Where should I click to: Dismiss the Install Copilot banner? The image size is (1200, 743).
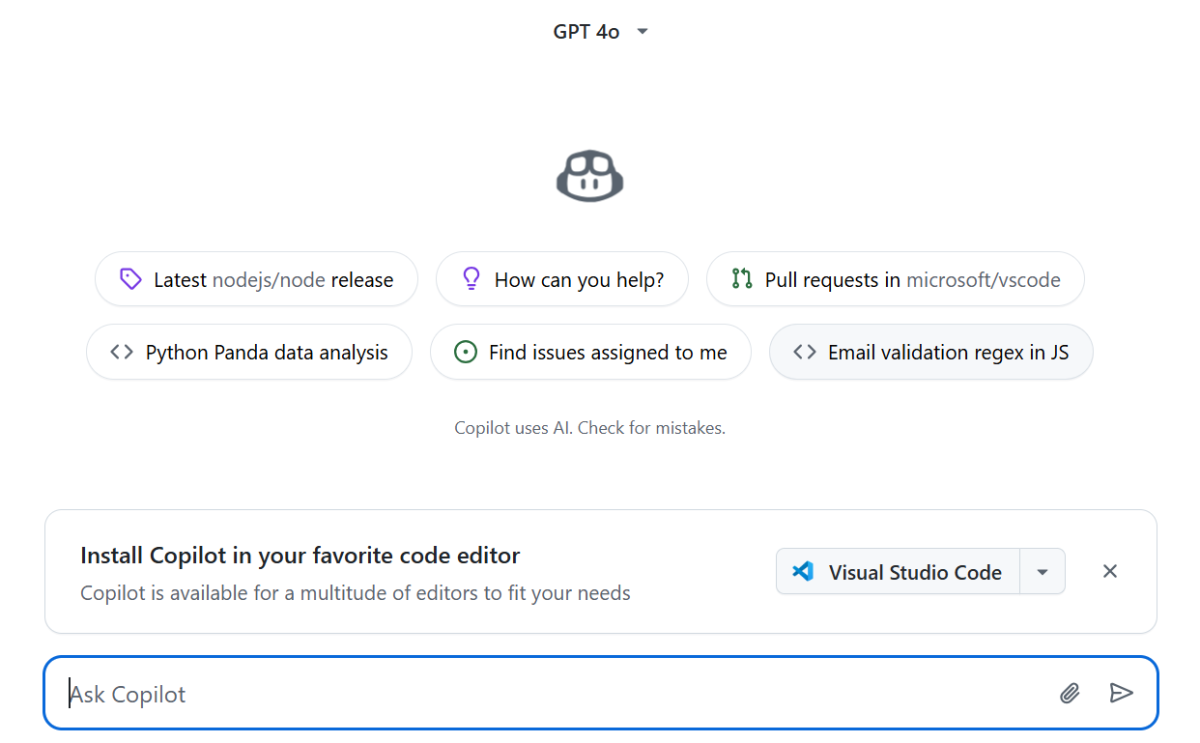pyautogui.click(x=1109, y=571)
